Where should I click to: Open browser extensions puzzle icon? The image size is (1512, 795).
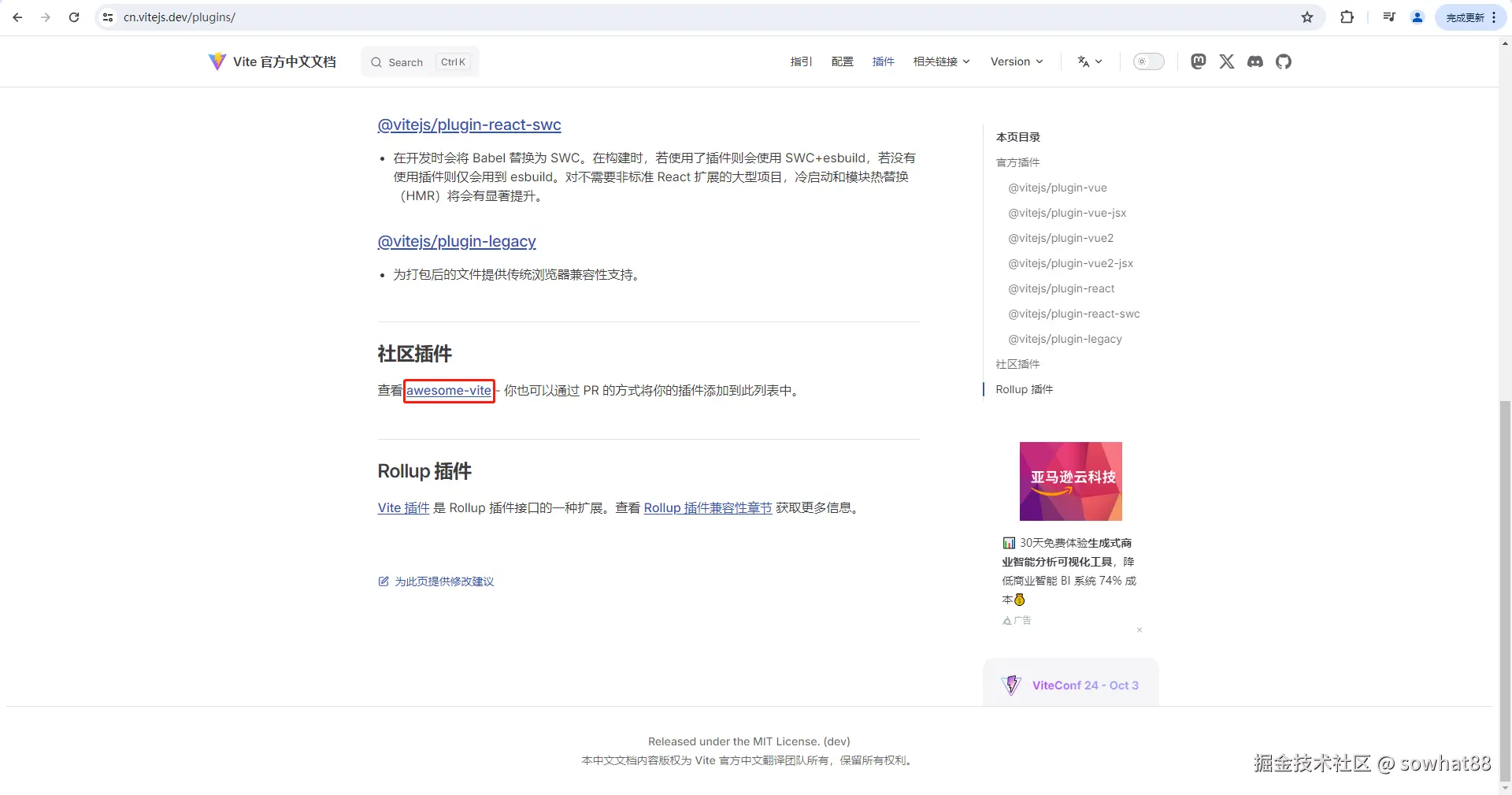1347,17
